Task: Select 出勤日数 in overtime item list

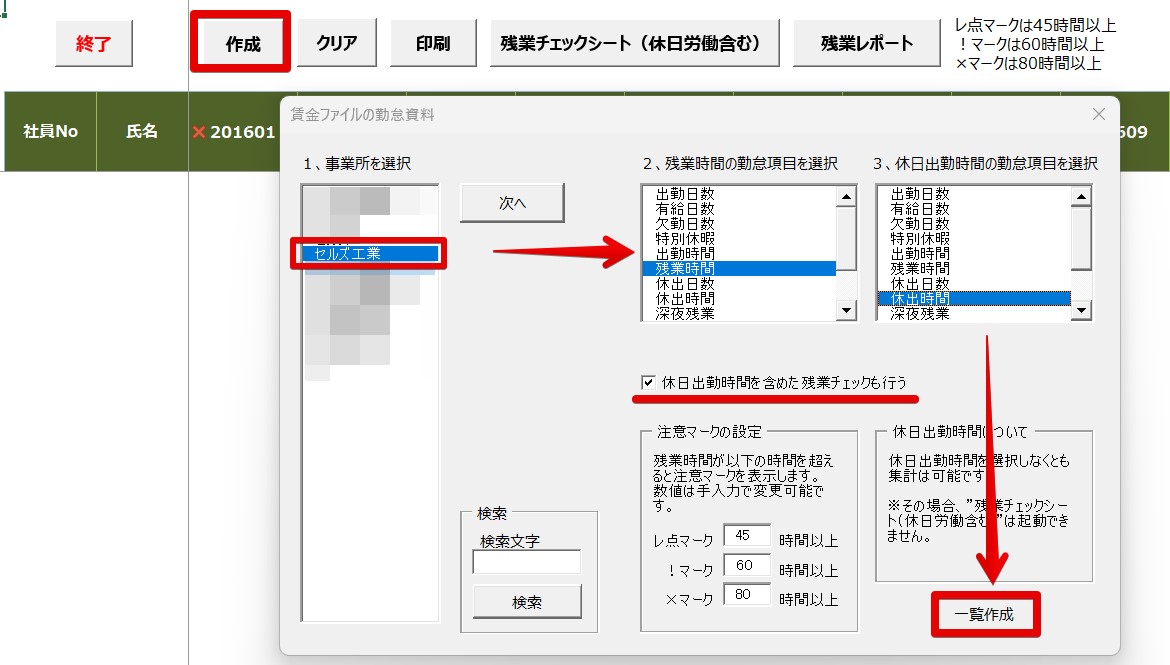Action: point(739,194)
